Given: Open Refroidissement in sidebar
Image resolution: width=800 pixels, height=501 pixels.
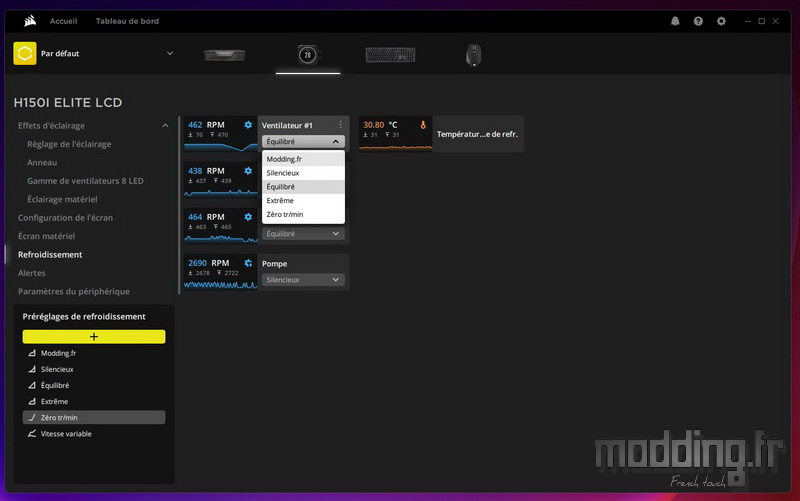Looking at the screenshot, I should point(50,254).
